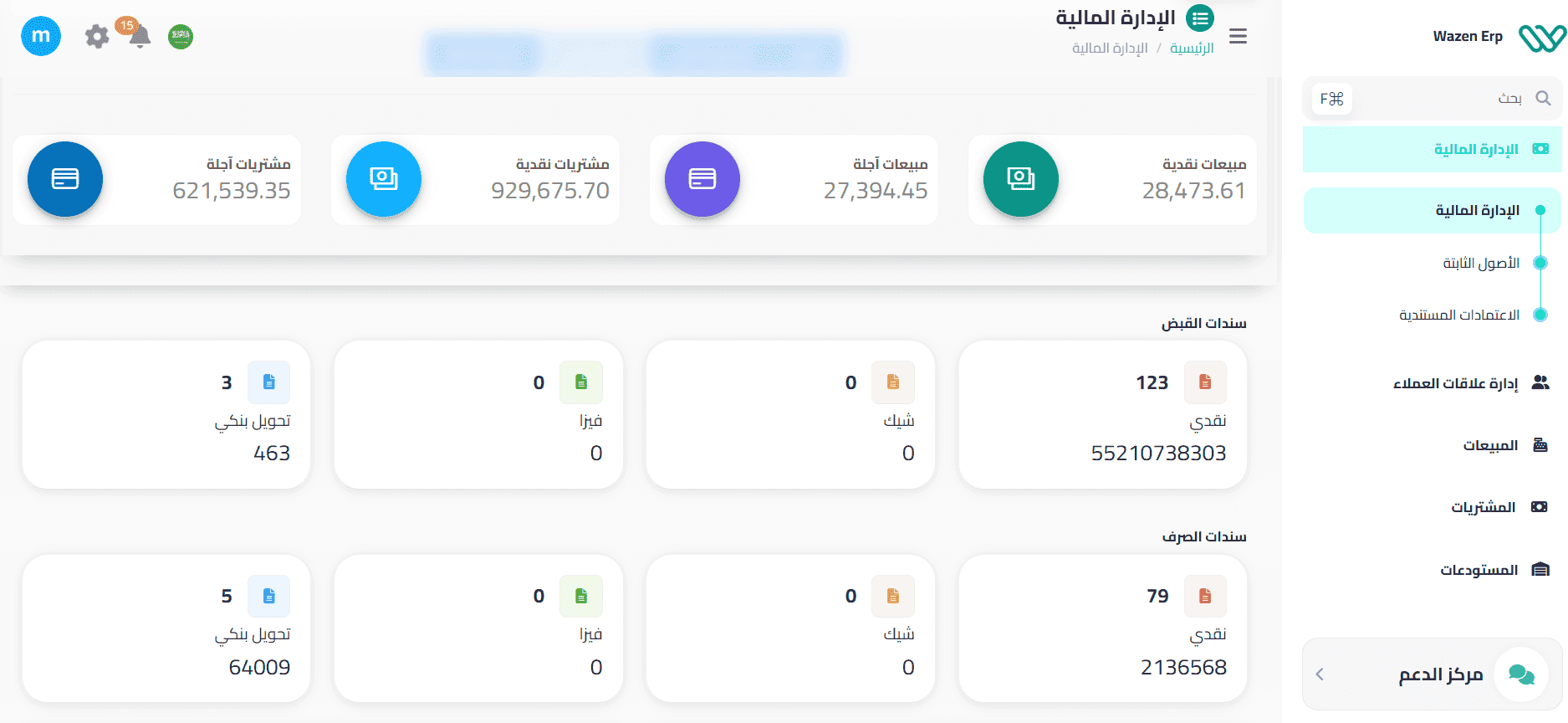Select الأصول الثابتة submenu item
The image size is (1568, 723).
point(1480,263)
